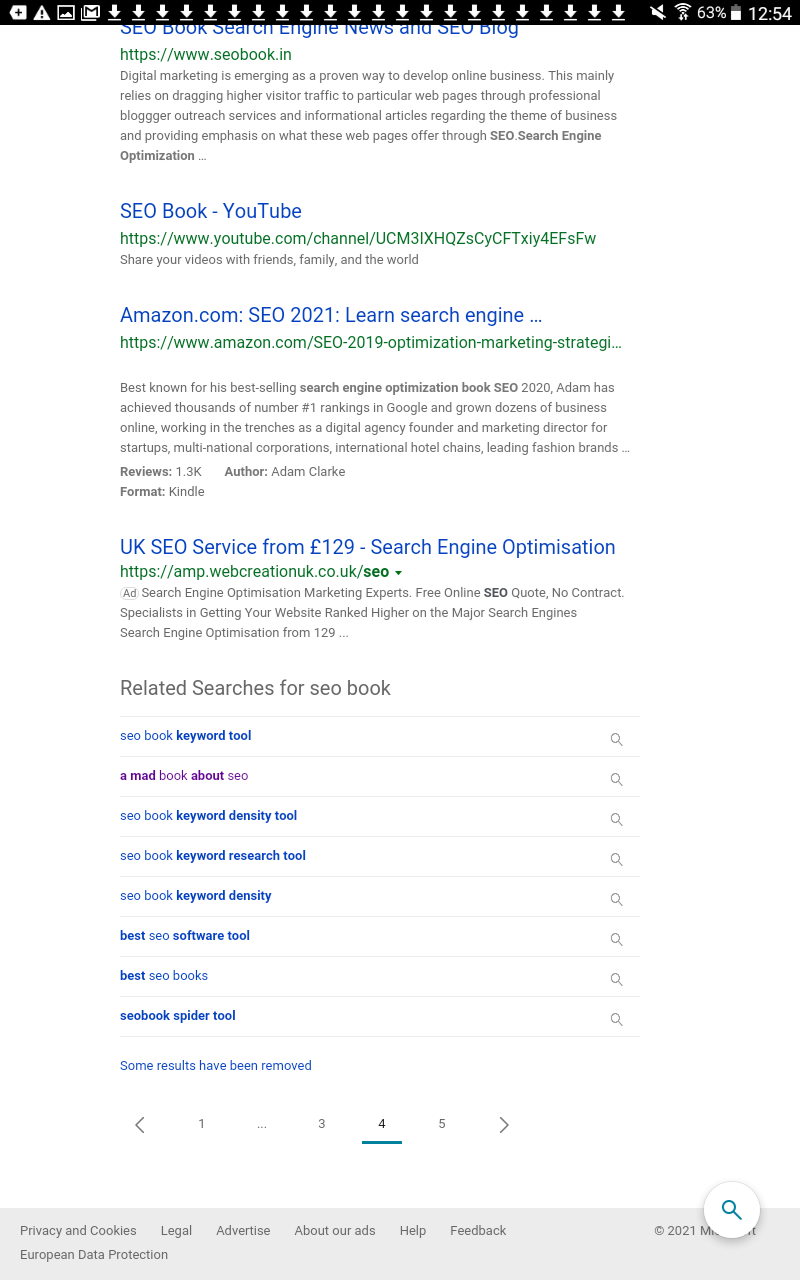Tap the floating blue search button
Screen dimensions: 800x1280
[731, 1210]
